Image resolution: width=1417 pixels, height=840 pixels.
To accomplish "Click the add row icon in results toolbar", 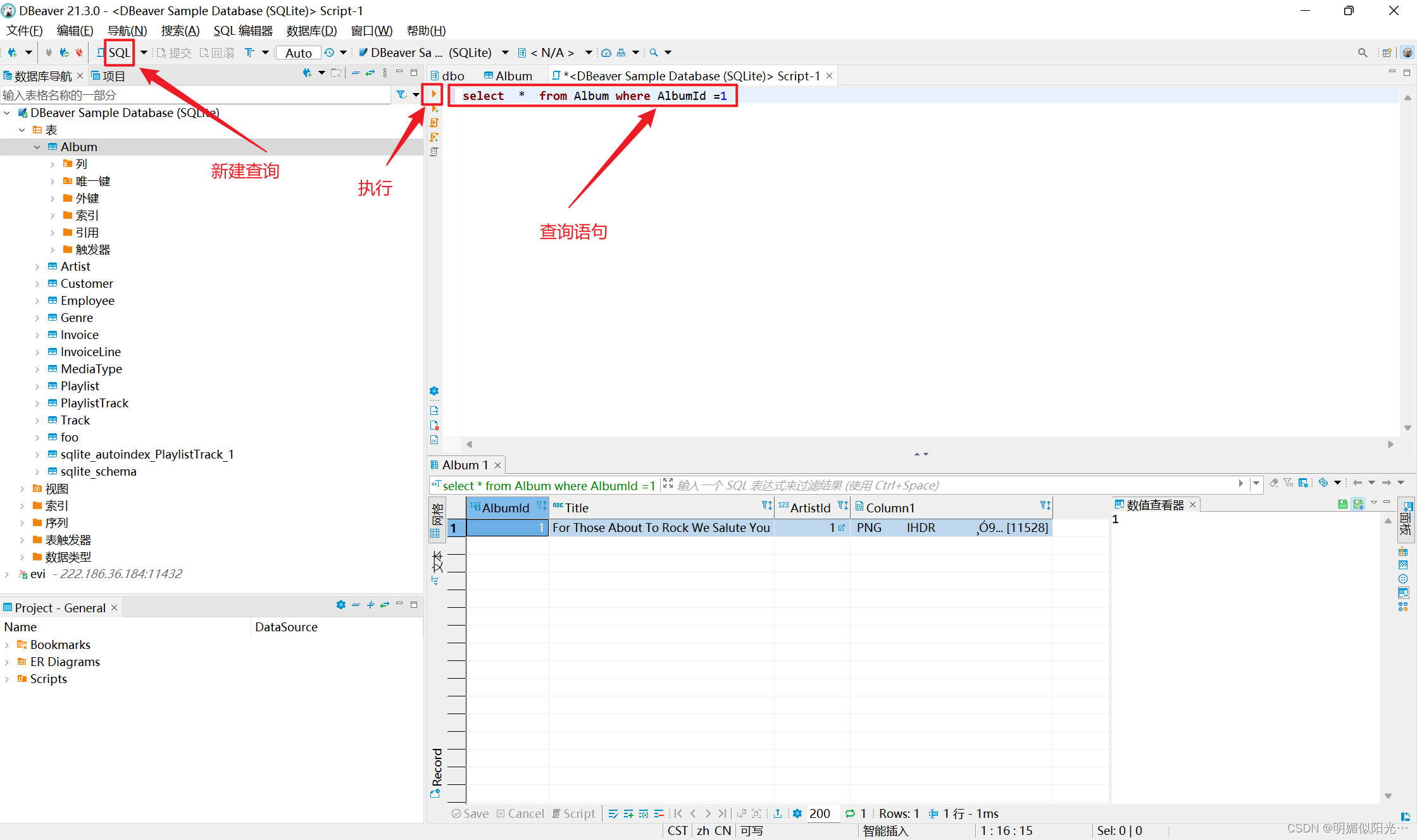I will pyautogui.click(x=628, y=813).
